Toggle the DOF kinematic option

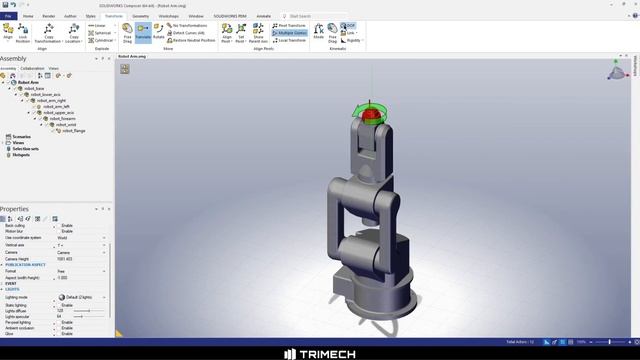(x=348, y=25)
